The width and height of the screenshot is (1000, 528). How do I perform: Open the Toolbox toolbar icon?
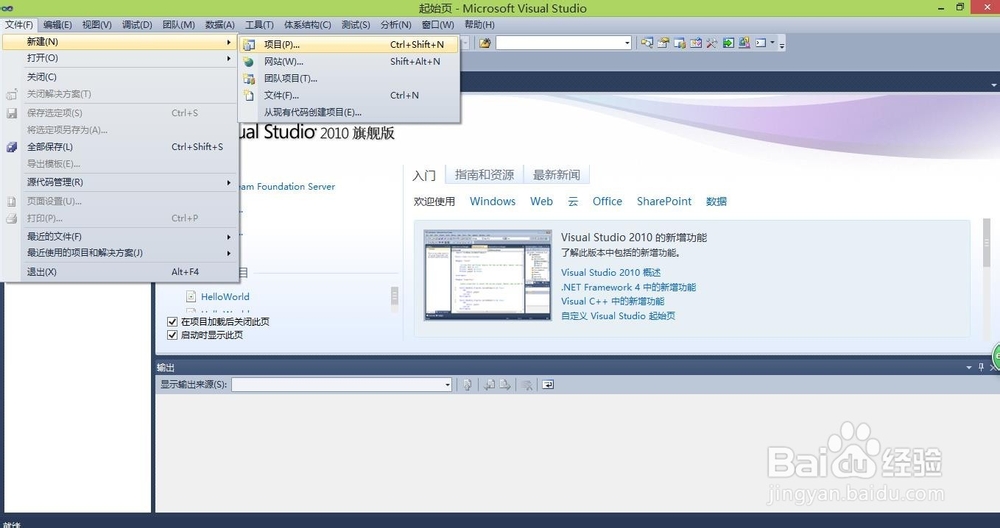tap(712, 43)
